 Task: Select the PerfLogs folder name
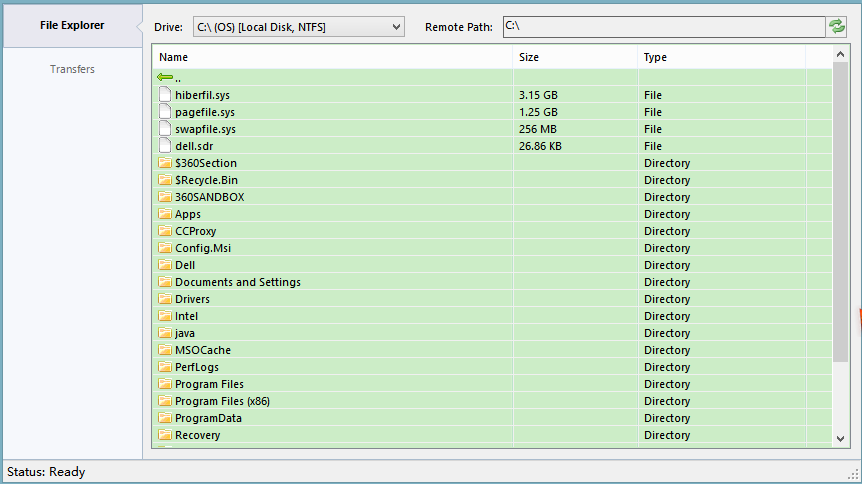tap(196, 367)
